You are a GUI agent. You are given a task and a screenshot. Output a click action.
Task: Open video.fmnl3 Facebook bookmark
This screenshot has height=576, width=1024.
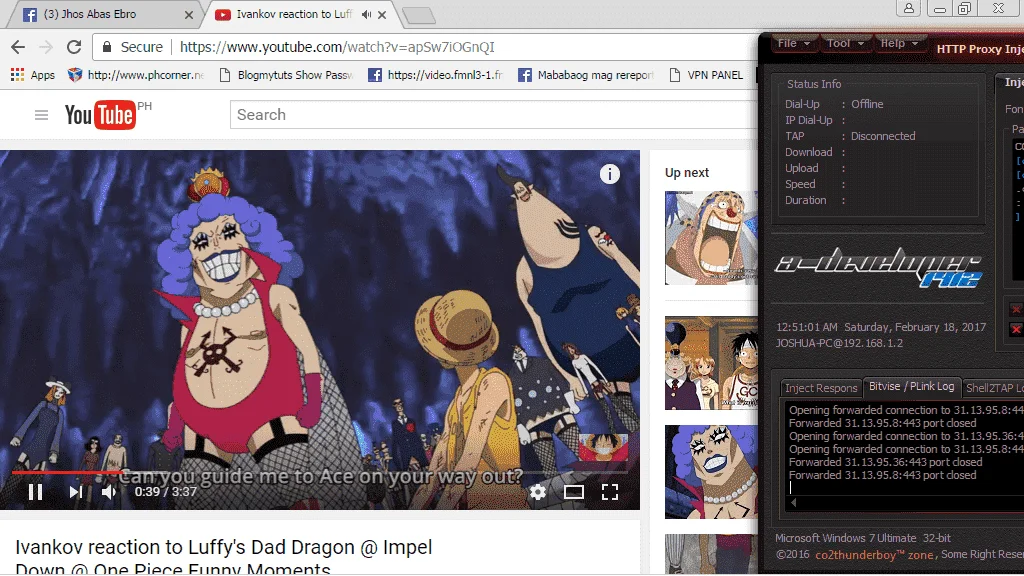(x=436, y=75)
